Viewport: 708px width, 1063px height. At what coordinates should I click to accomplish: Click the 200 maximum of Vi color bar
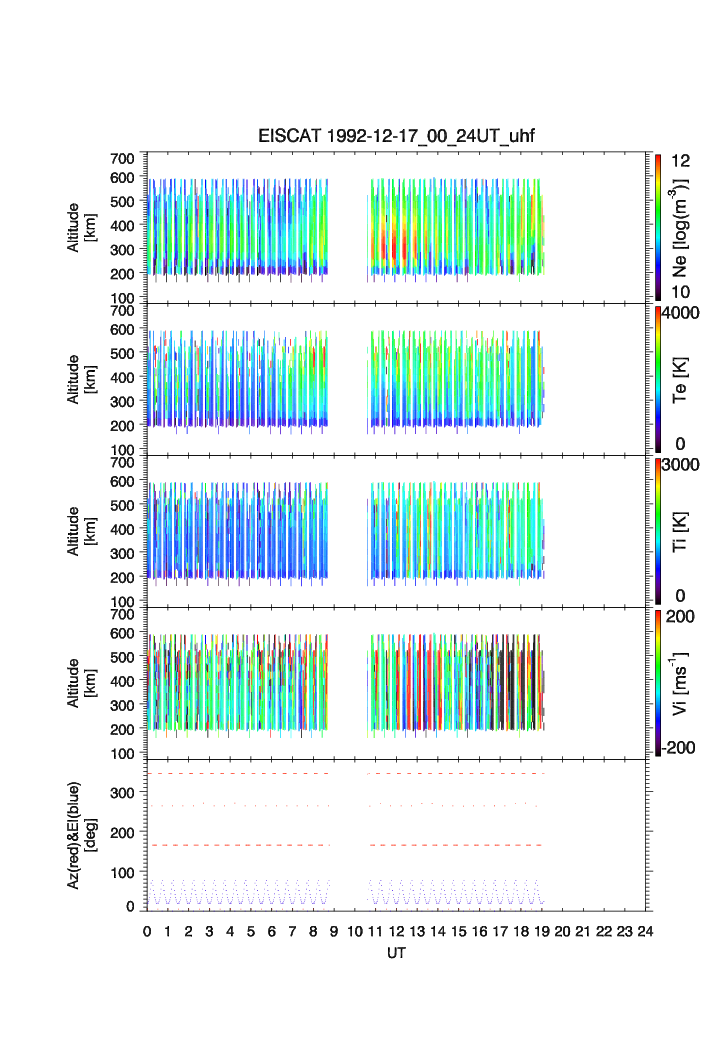click(680, 616)
